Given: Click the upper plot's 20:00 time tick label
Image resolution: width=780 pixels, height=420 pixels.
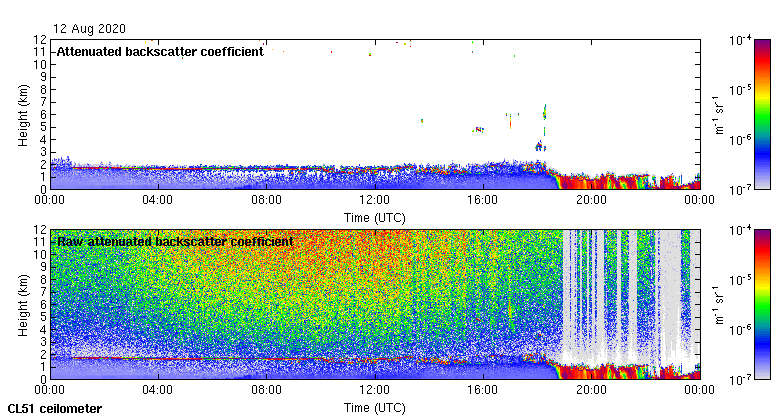Looking at the screenshot, I should point(591,200).
